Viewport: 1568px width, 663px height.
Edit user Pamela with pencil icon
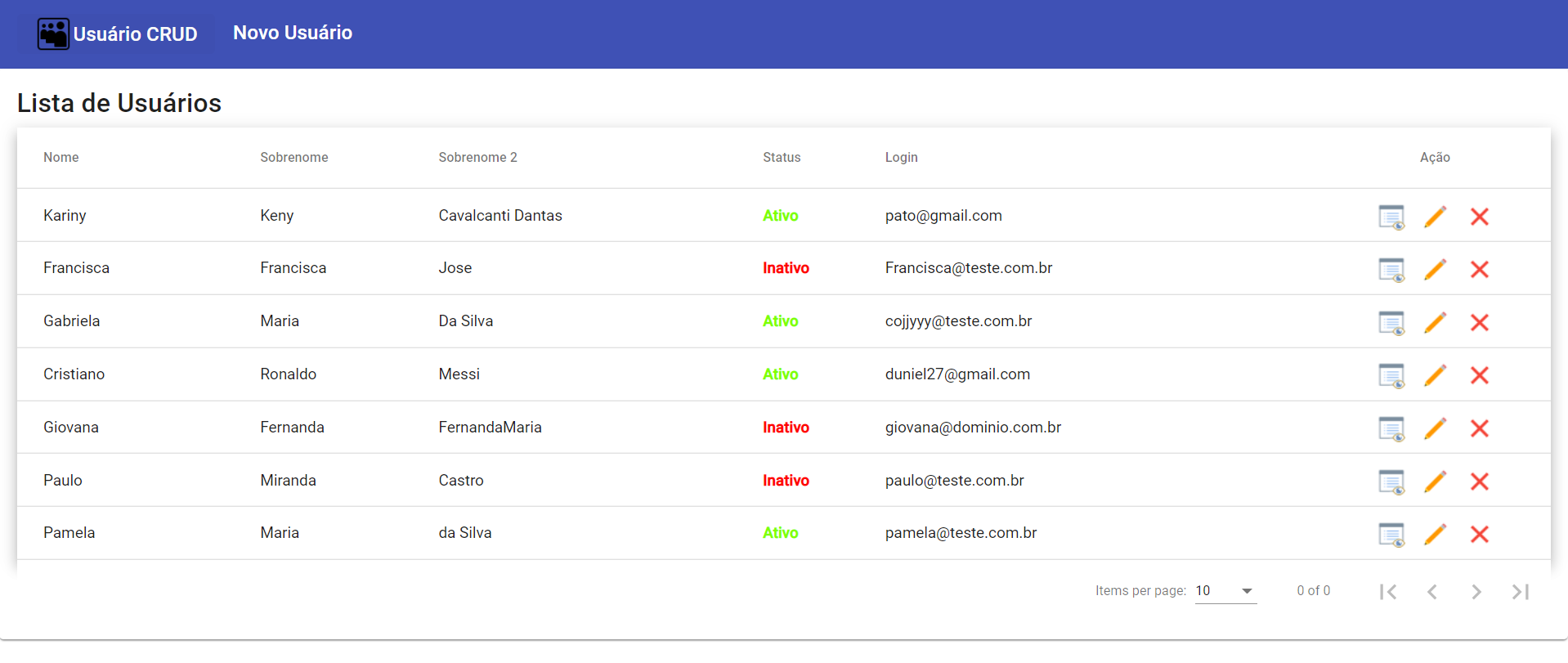point(1436,534)
